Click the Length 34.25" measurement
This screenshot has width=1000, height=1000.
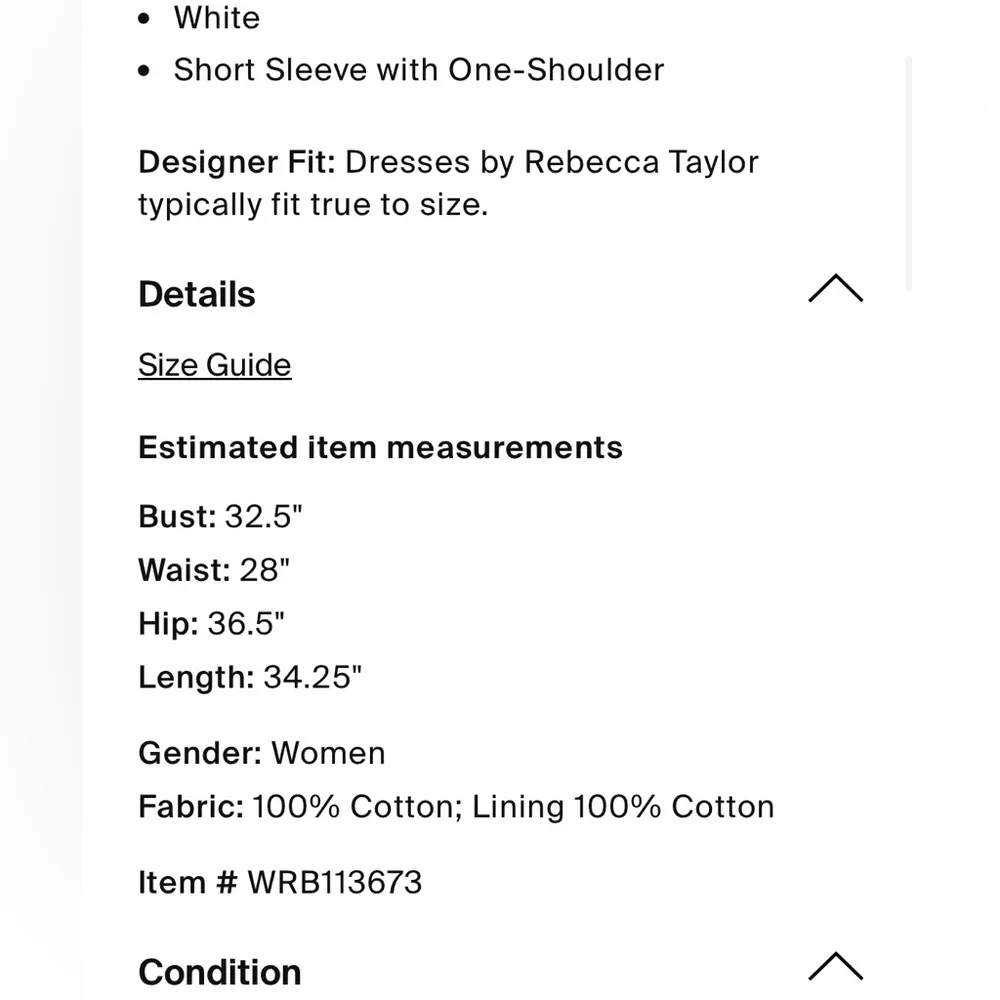(x=249, y=677)
